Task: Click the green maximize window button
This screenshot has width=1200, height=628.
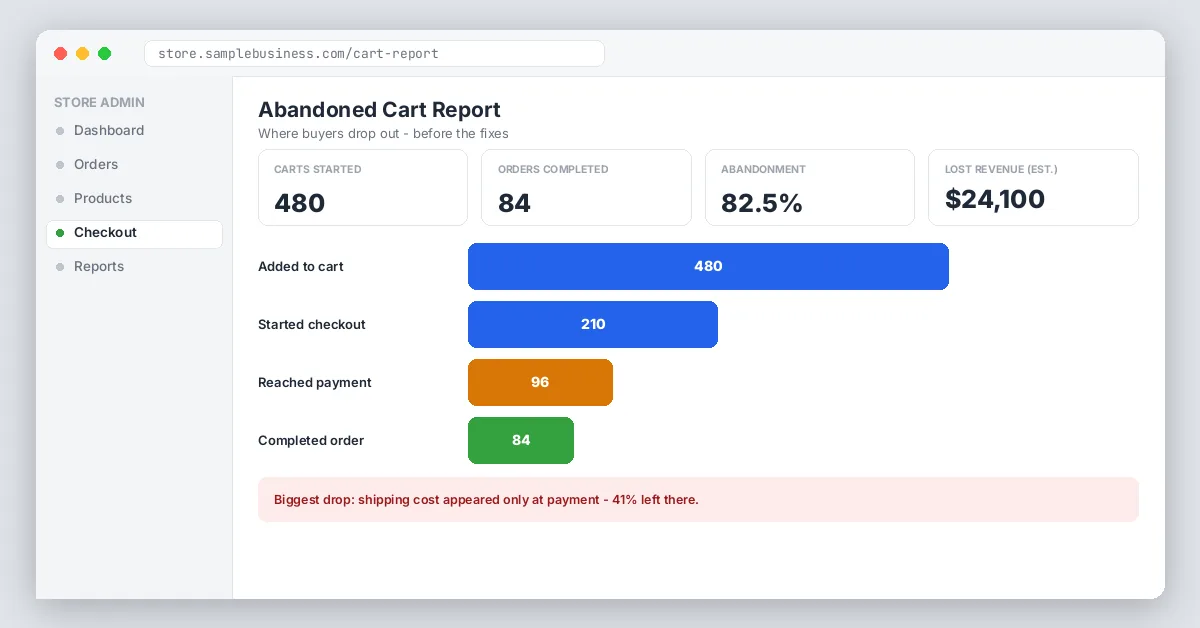Action: click(105, 54)
